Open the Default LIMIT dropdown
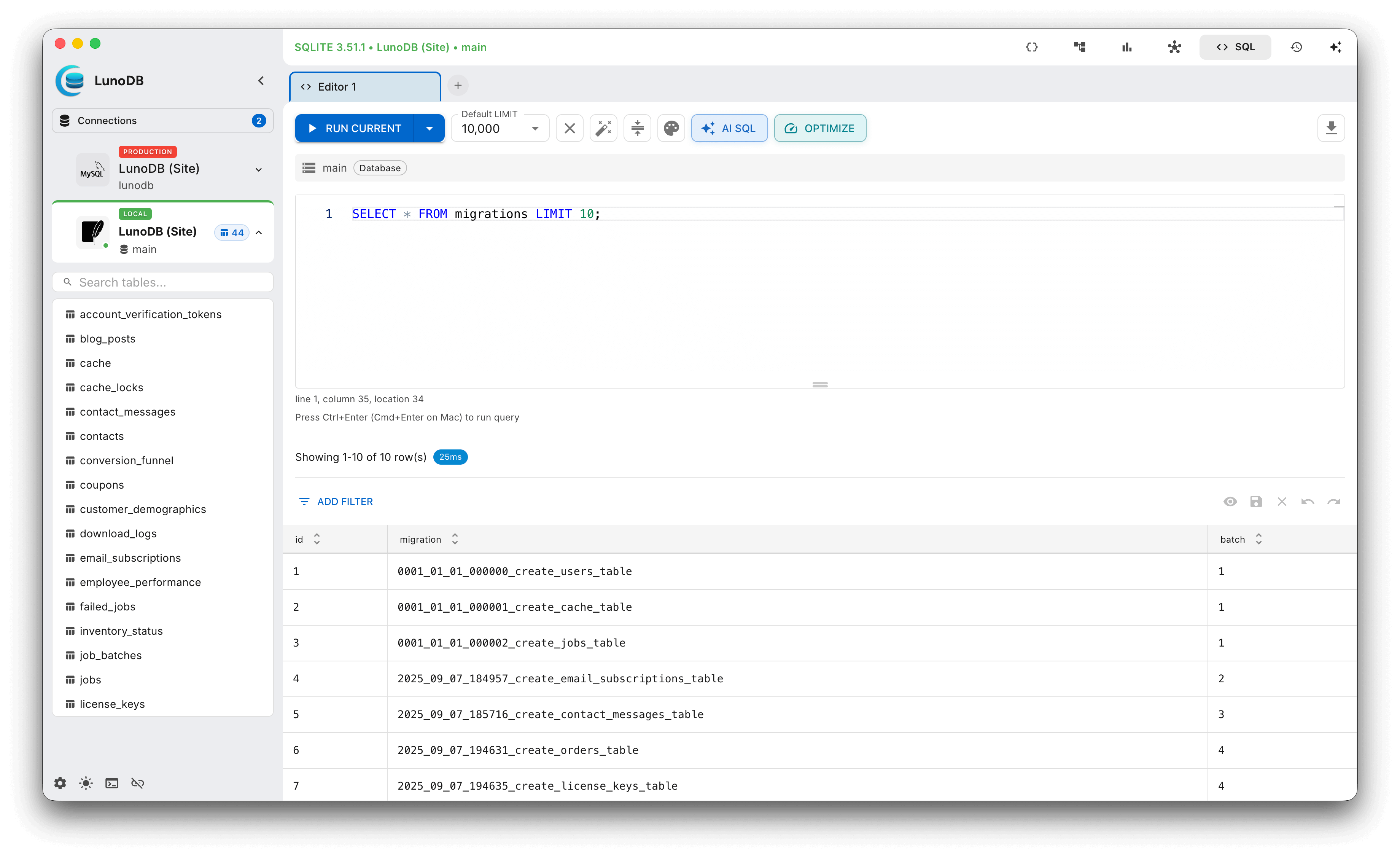The image size is (1400, 857). pyautogui.click(x=500, y=129)
